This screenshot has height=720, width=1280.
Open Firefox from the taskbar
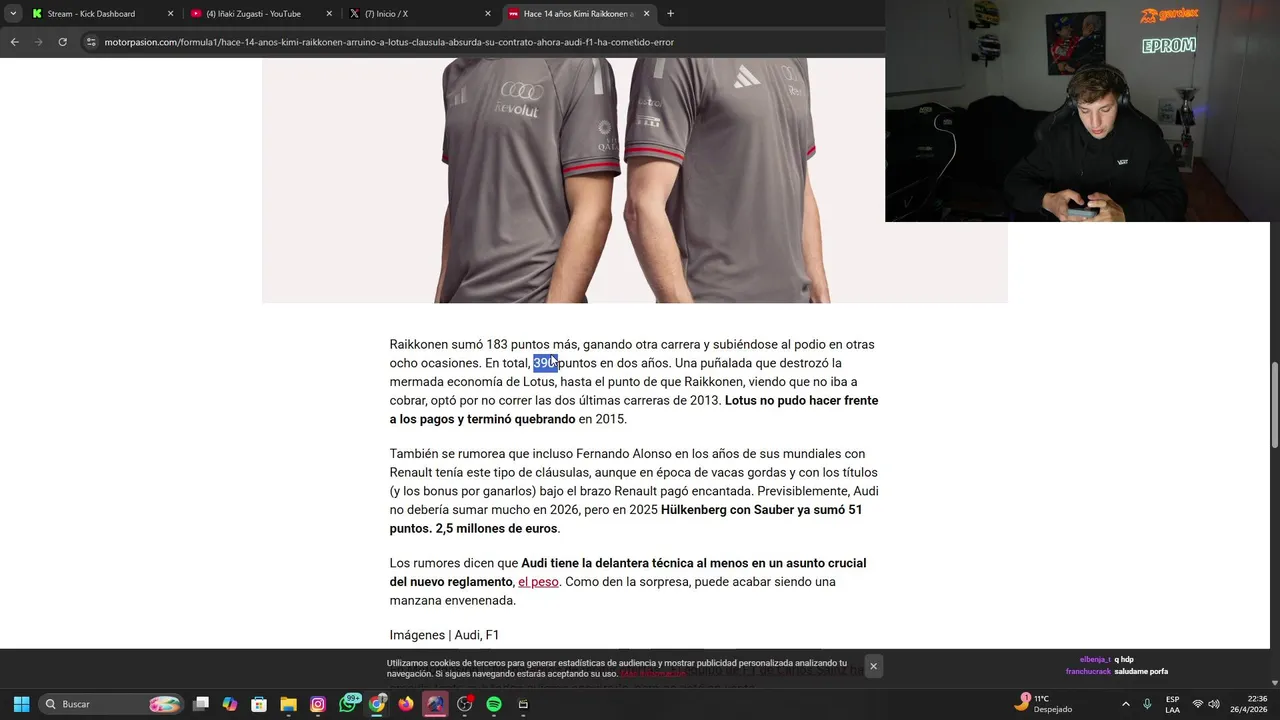(406, 704)
